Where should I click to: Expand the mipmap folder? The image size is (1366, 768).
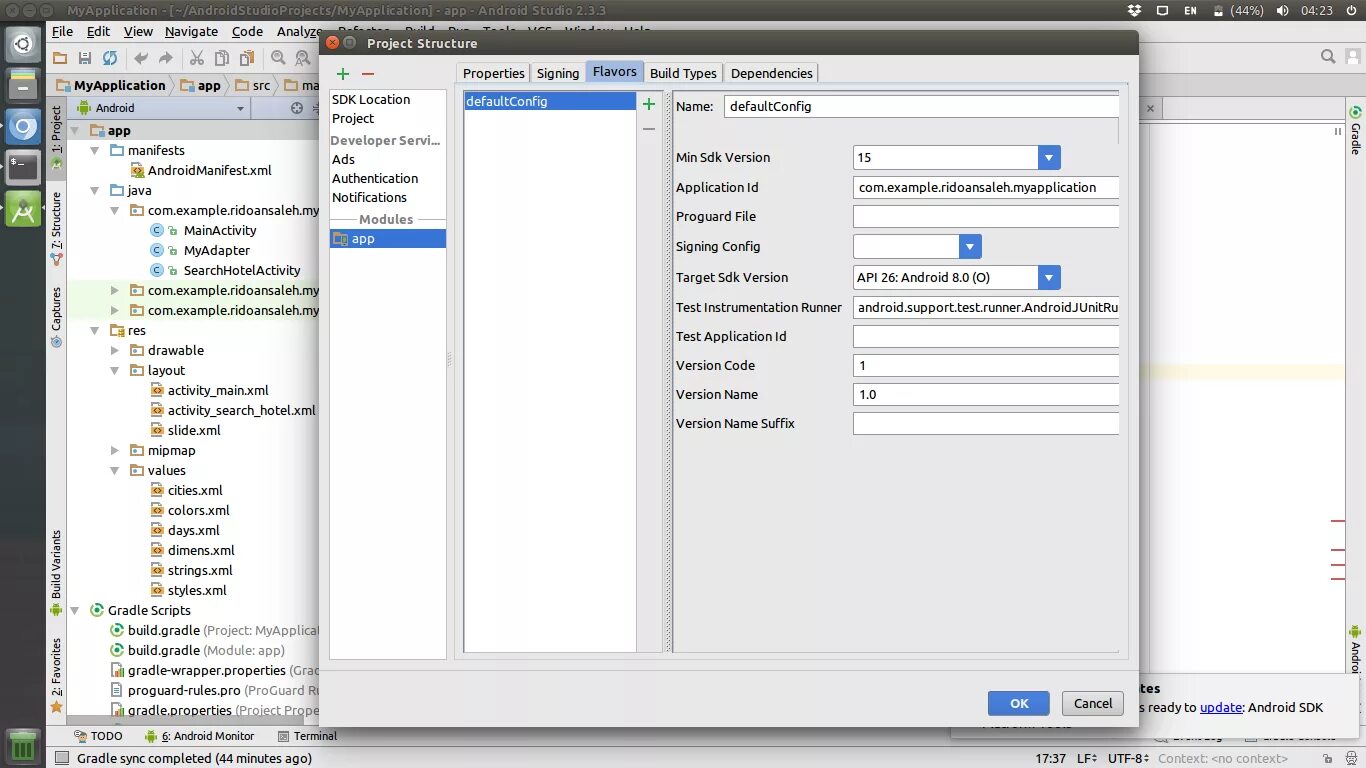point(115,450)
